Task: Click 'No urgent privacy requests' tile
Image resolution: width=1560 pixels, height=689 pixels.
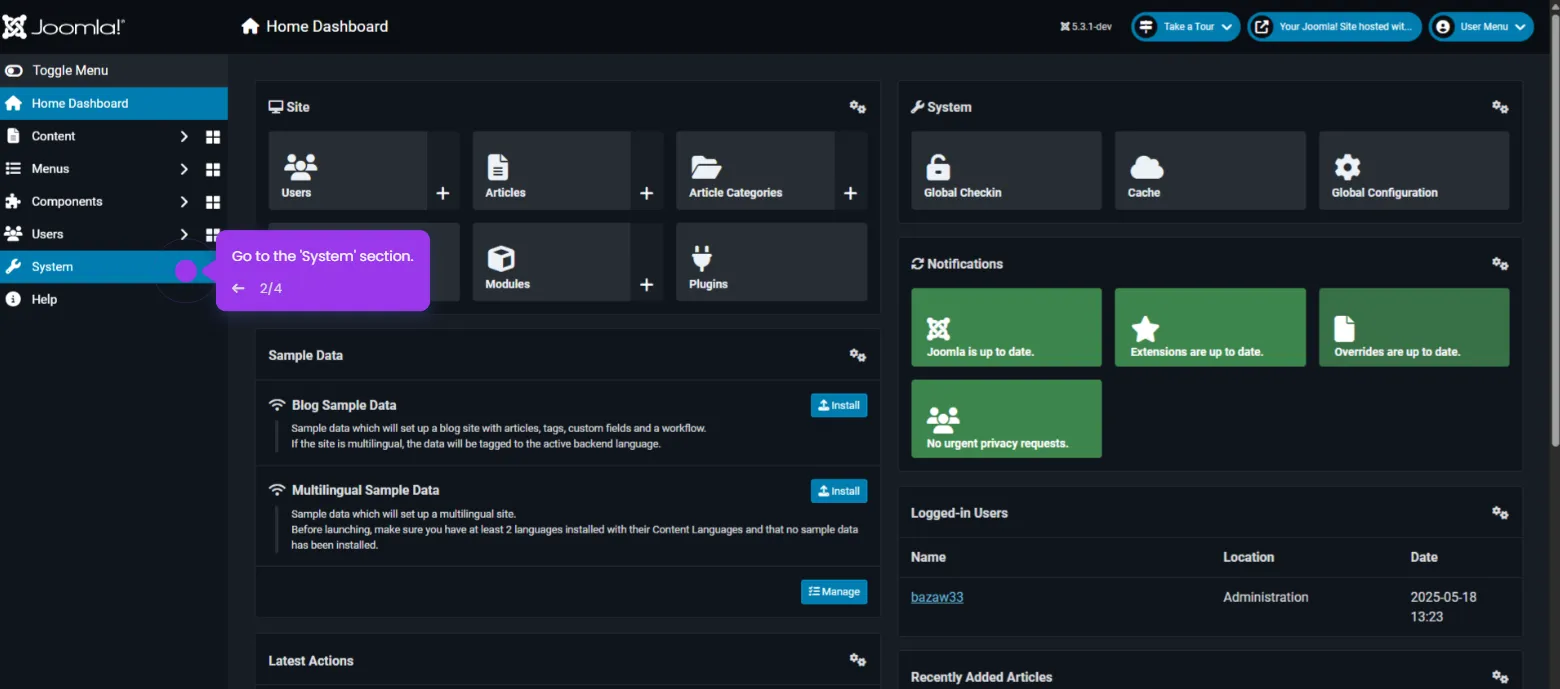Action: [x=1006, y=418]
